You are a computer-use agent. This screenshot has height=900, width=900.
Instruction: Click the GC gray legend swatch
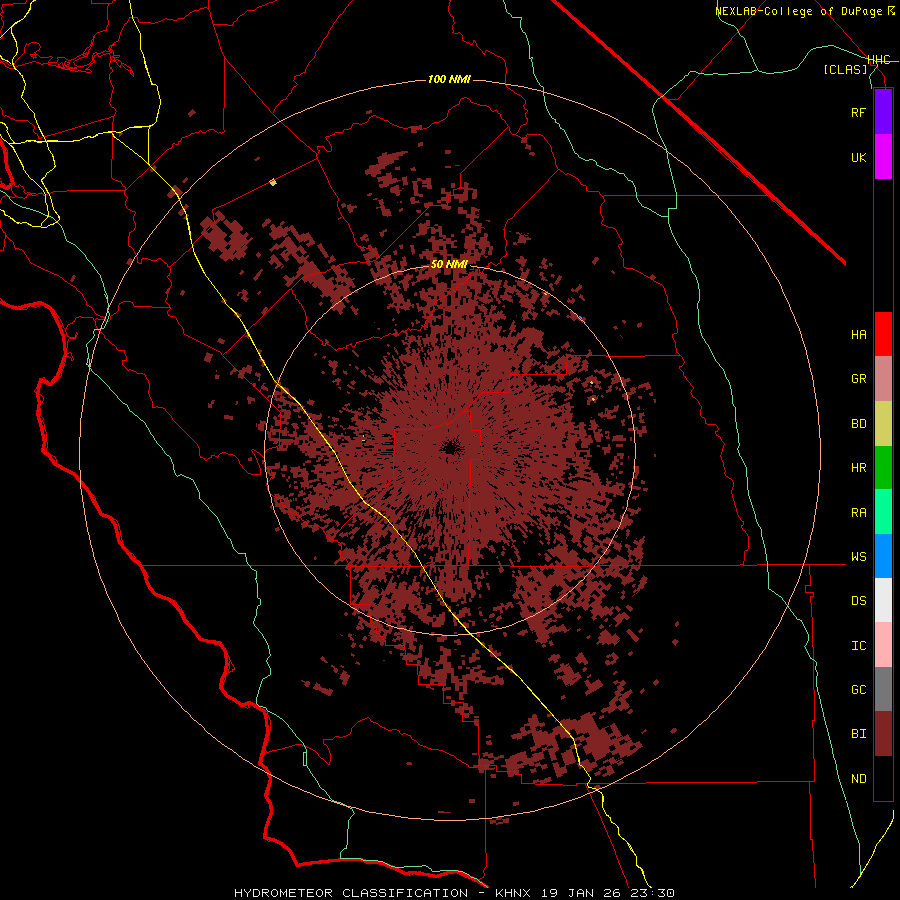[x=883, y=689]
